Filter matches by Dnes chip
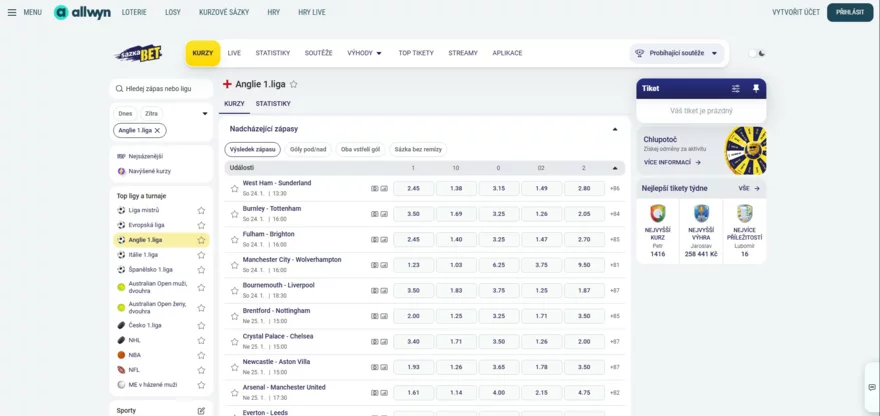The height and width of the screenshot is (416, 880). [x=125, y=113]
